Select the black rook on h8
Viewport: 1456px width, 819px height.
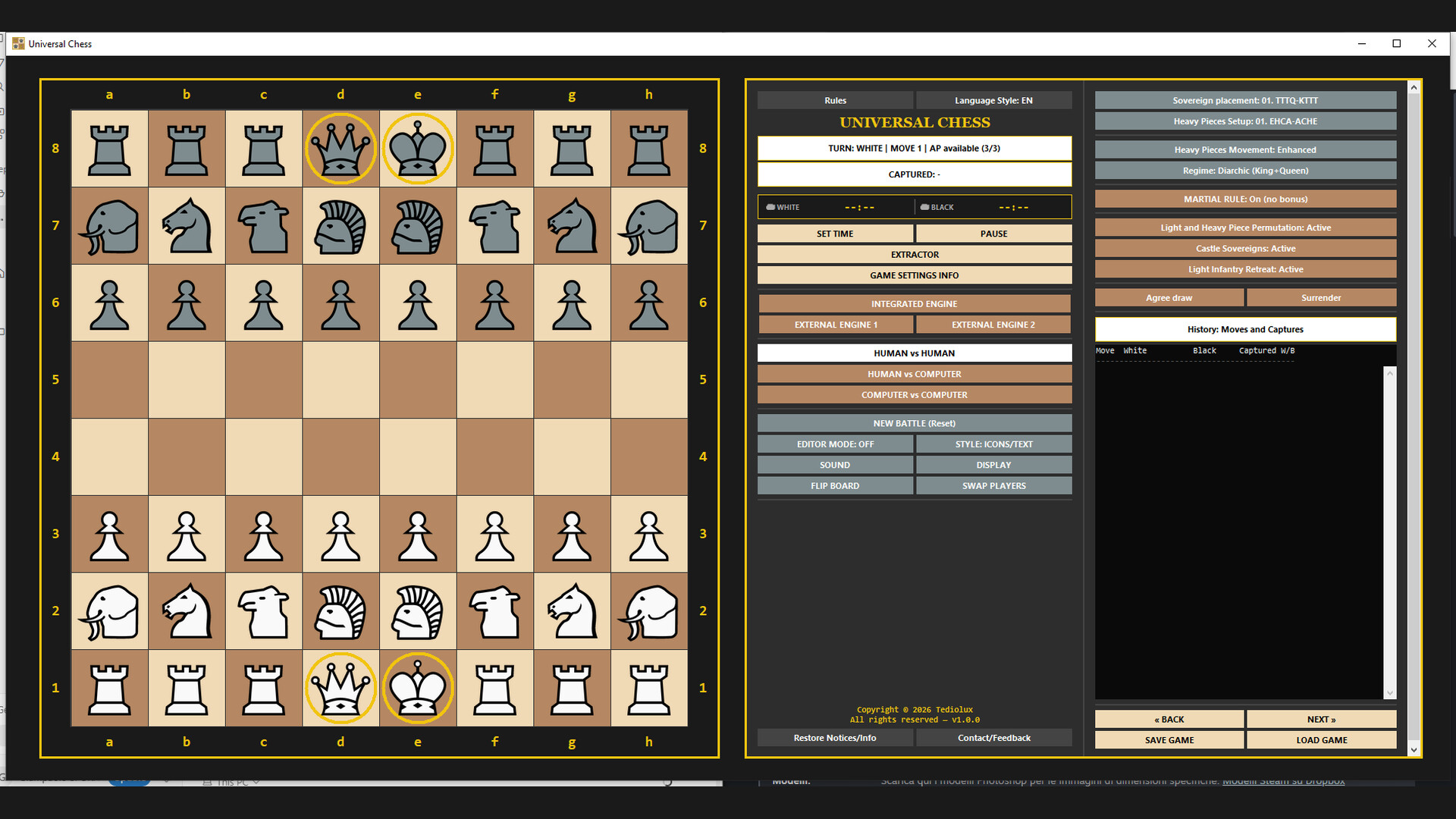click(649, 149)
